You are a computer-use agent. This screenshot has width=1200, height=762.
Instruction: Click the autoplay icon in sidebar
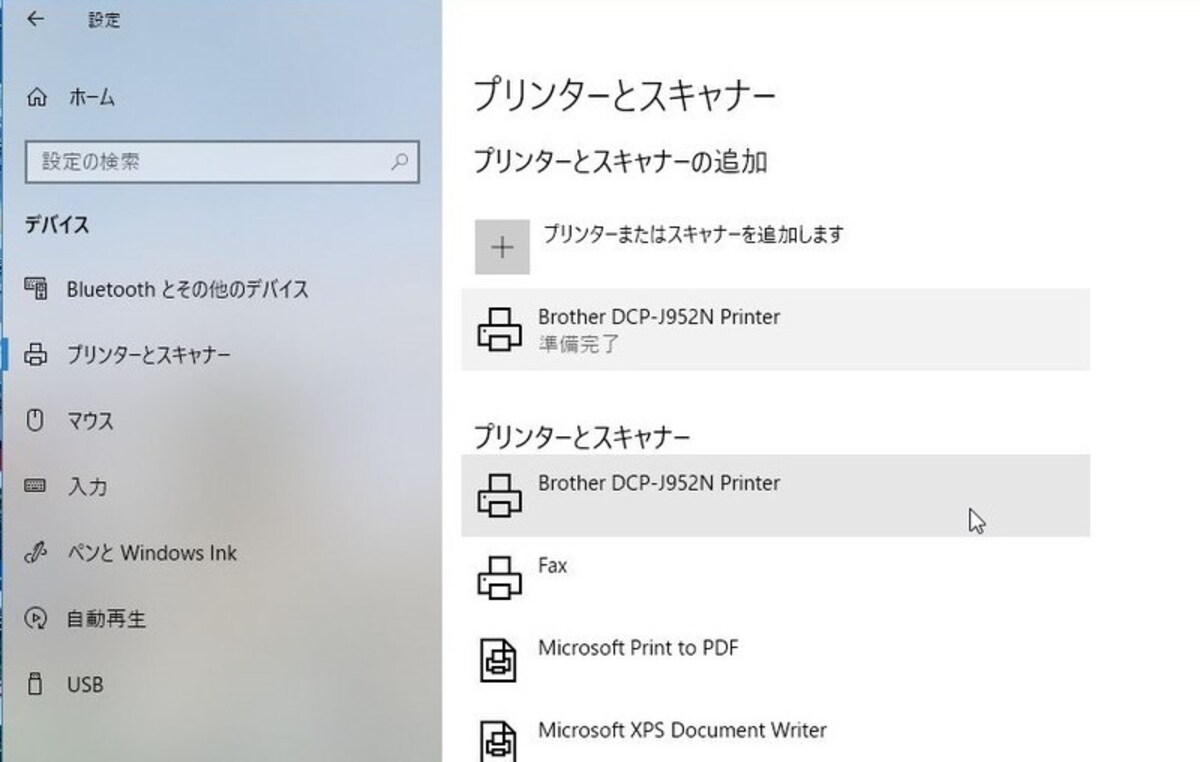click(36, 619)
